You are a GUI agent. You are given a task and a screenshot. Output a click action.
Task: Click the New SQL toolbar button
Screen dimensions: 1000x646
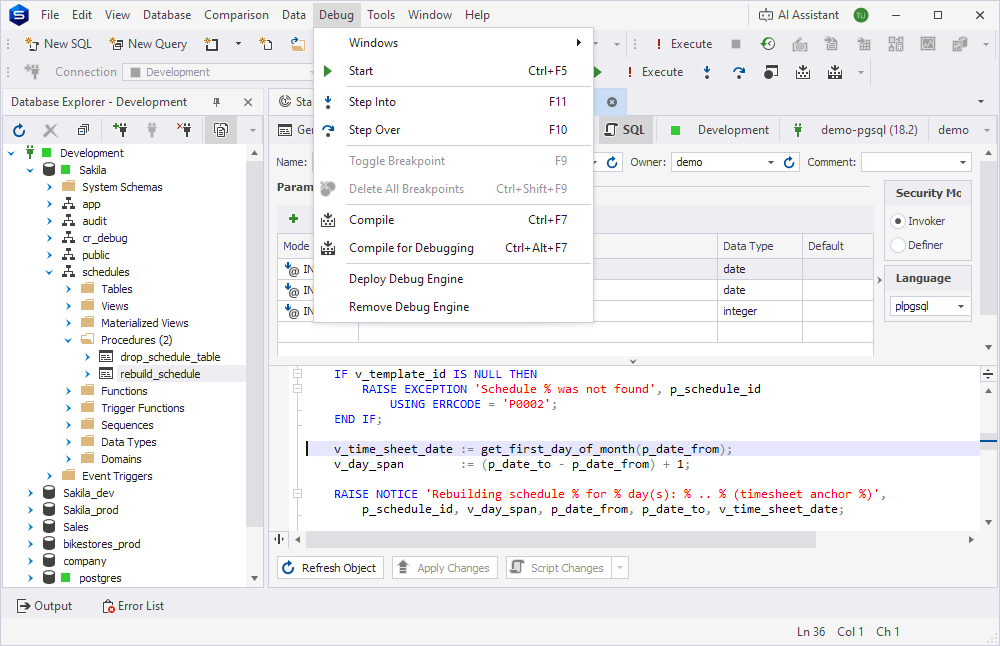coord(59,44)
